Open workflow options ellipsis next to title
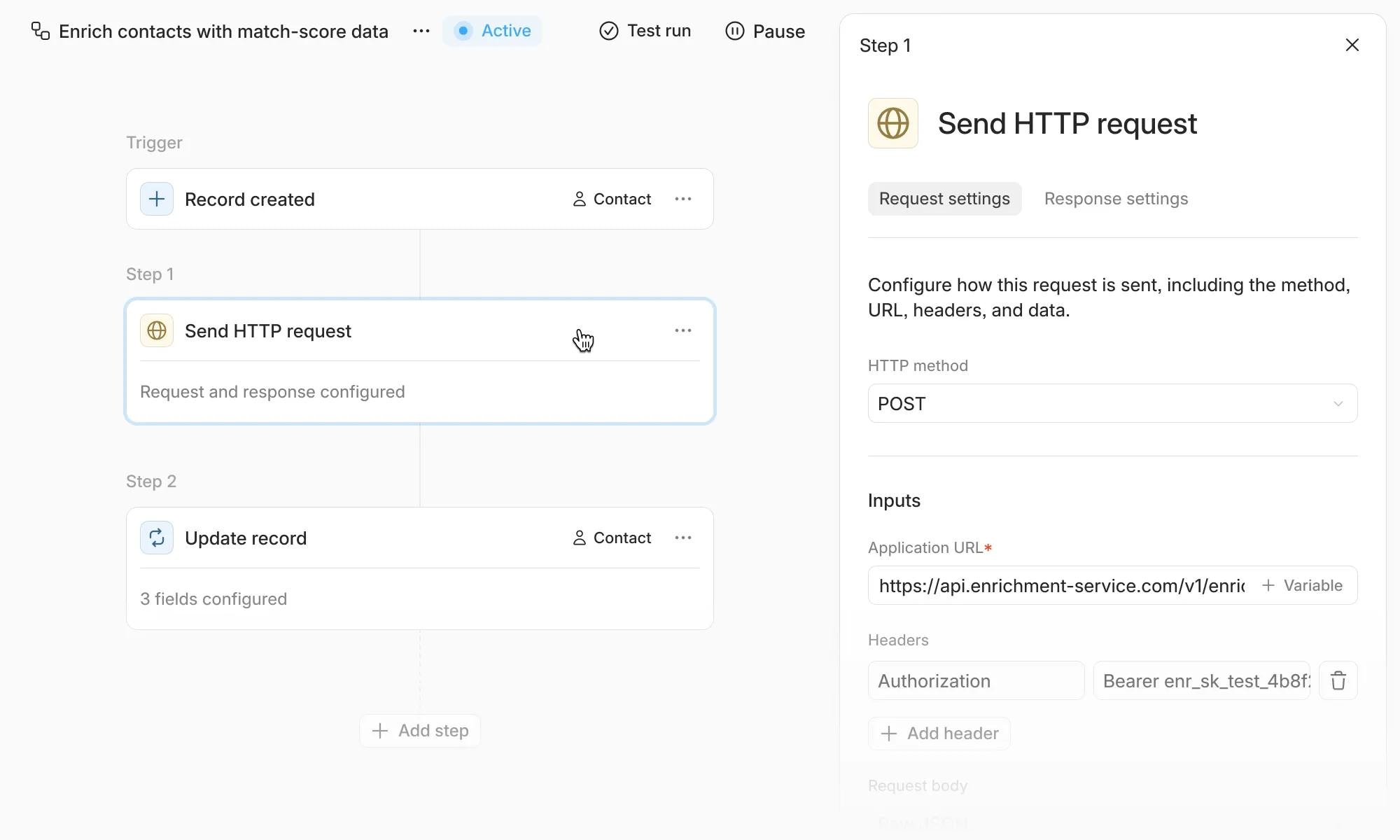This screenshot has width=1400, height=840. click(x=421, y=31)
